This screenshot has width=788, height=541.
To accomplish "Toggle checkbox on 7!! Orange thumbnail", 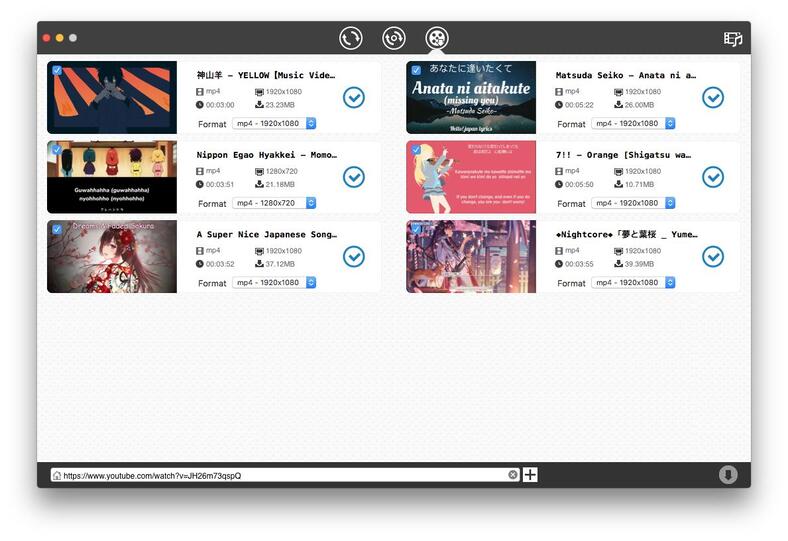I will click(416, 150).
